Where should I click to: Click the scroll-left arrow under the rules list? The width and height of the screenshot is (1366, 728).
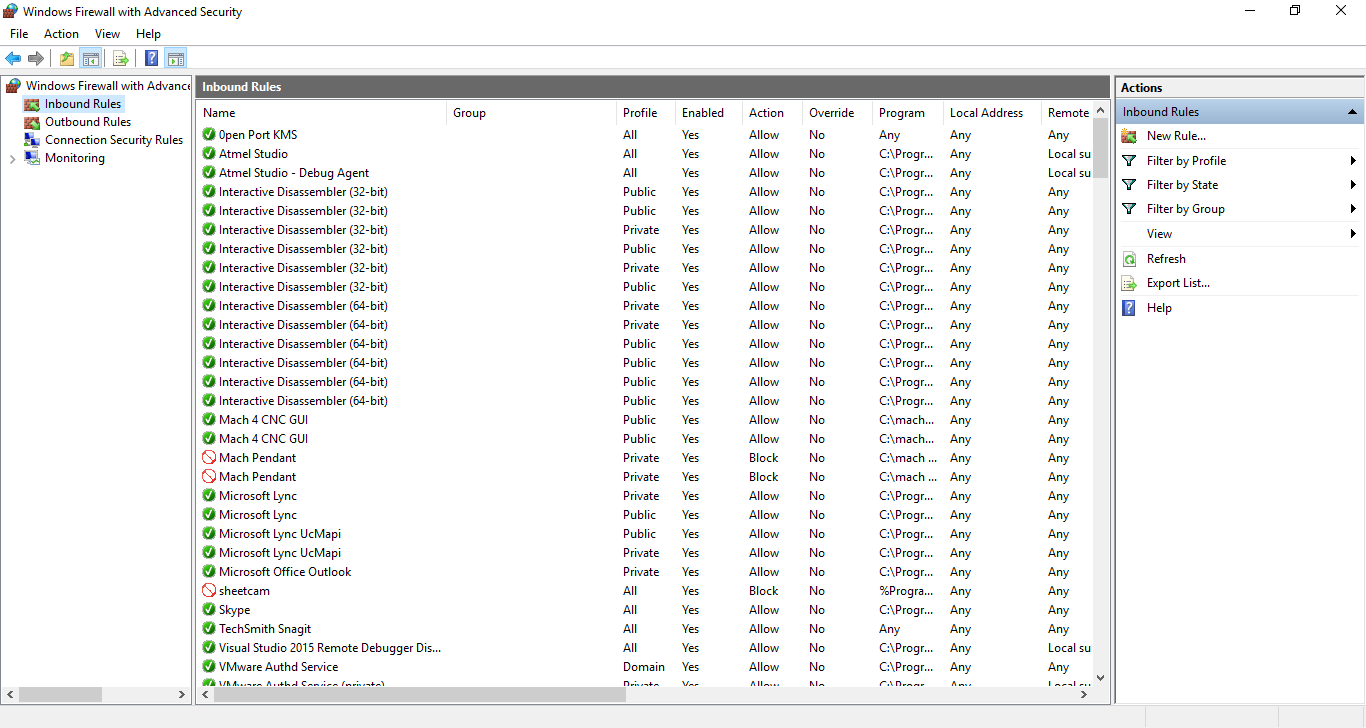(205, 694)
